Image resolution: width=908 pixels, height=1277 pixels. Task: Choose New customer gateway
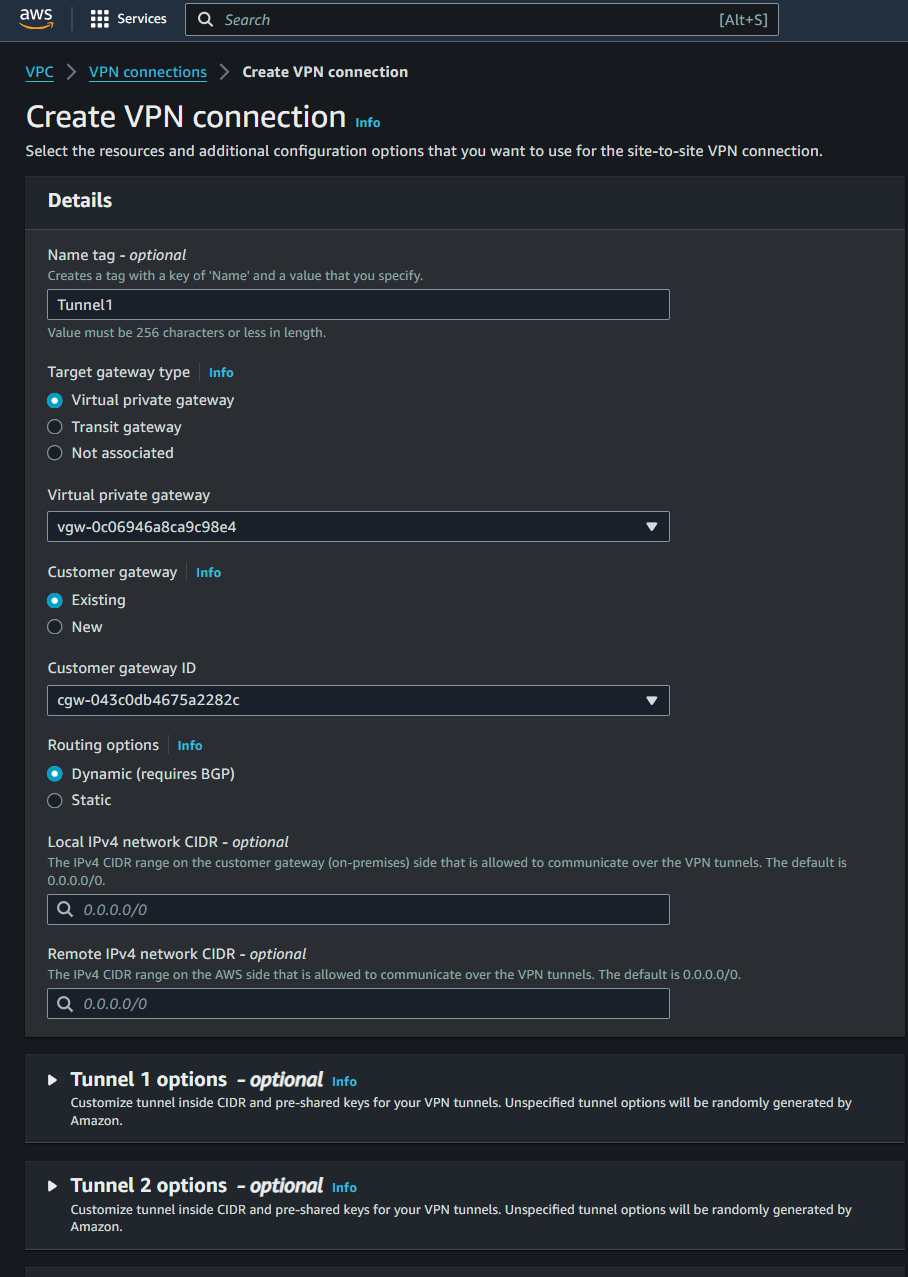55,626
